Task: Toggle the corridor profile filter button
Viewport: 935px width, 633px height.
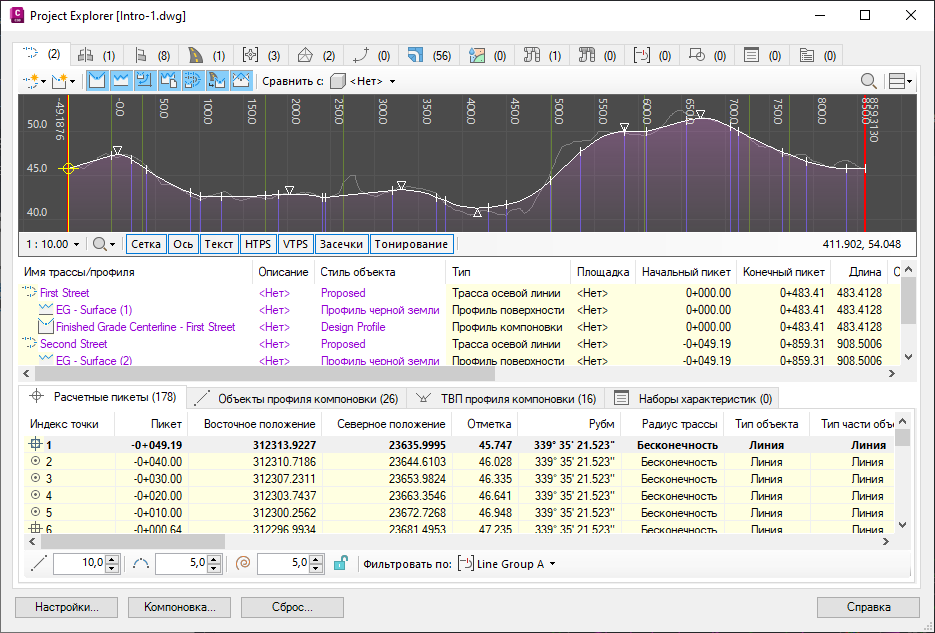Action: tap(216, 80)
